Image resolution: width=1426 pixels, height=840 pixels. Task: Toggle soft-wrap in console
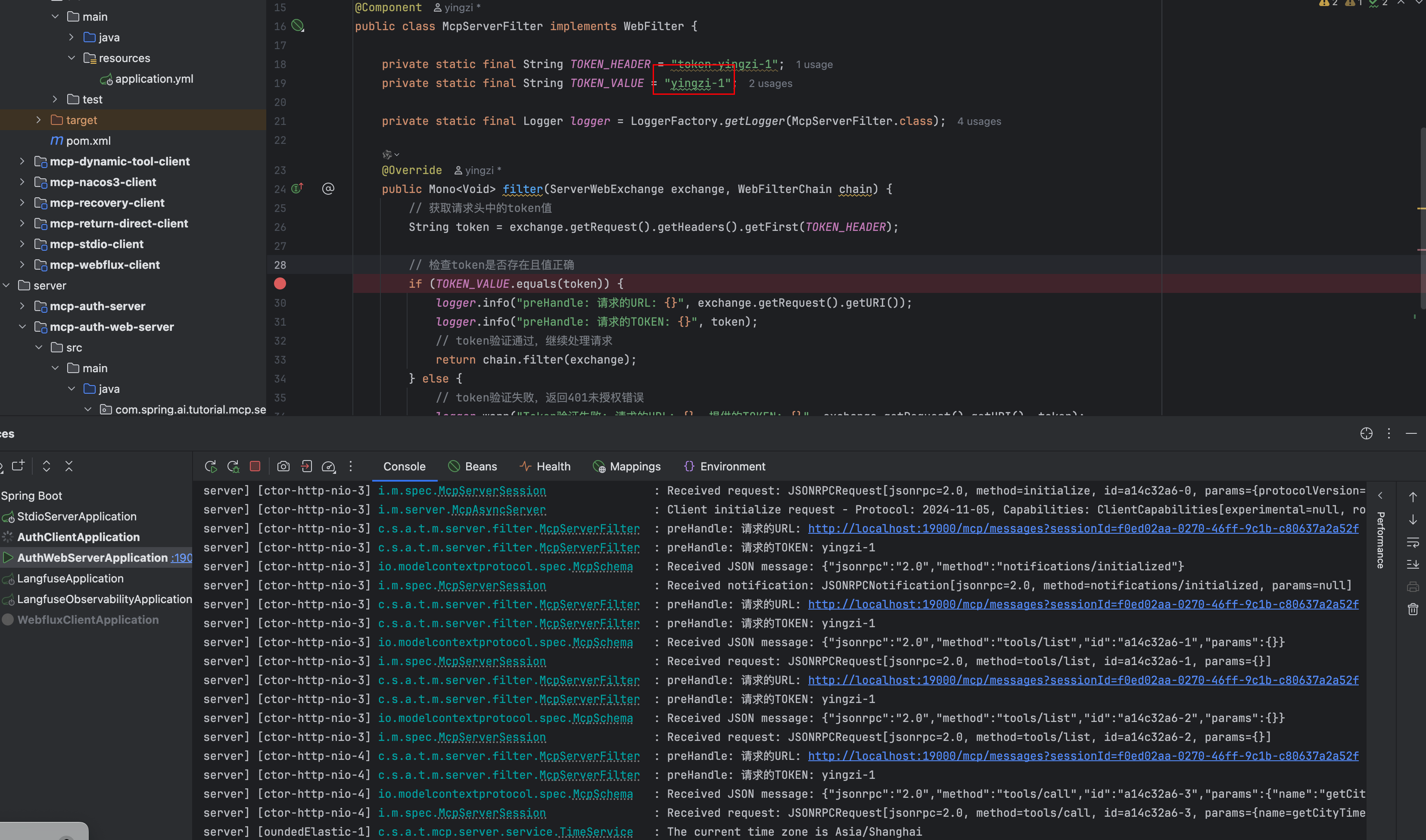[x=1412, y=542]
